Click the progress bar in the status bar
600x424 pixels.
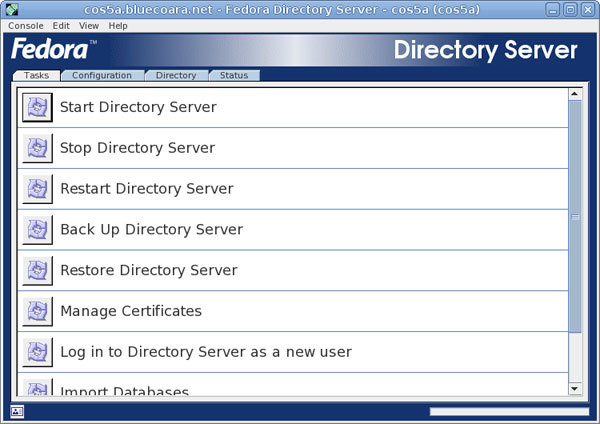(509, 411)
